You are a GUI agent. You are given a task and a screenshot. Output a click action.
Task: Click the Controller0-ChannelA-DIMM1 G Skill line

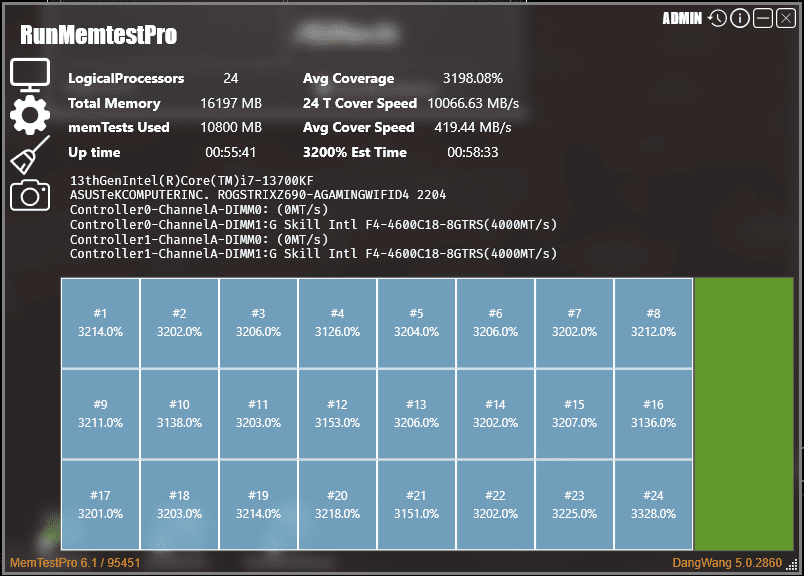[313, 225]
